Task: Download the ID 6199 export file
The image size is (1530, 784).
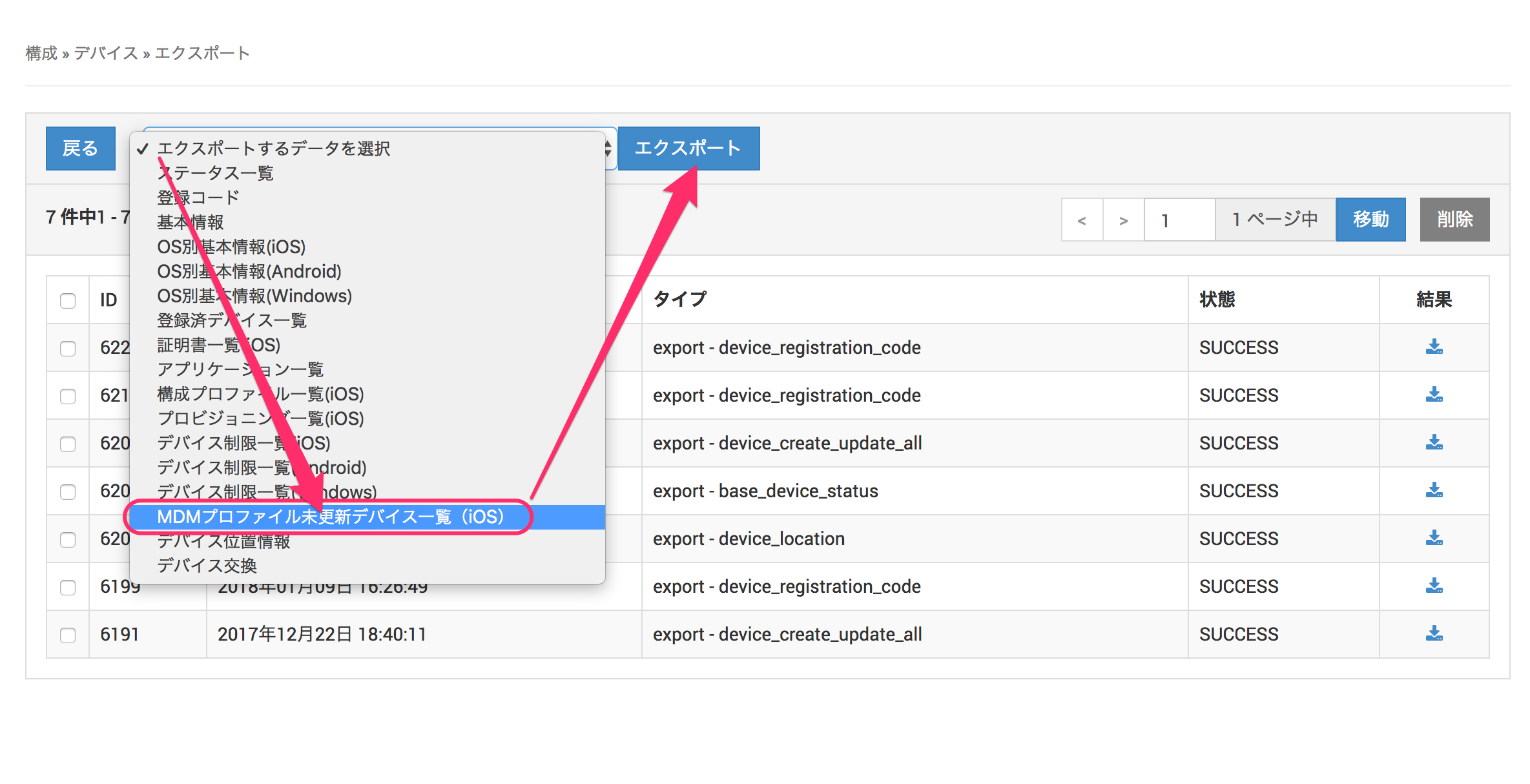Action: [x=1434, y=586]
